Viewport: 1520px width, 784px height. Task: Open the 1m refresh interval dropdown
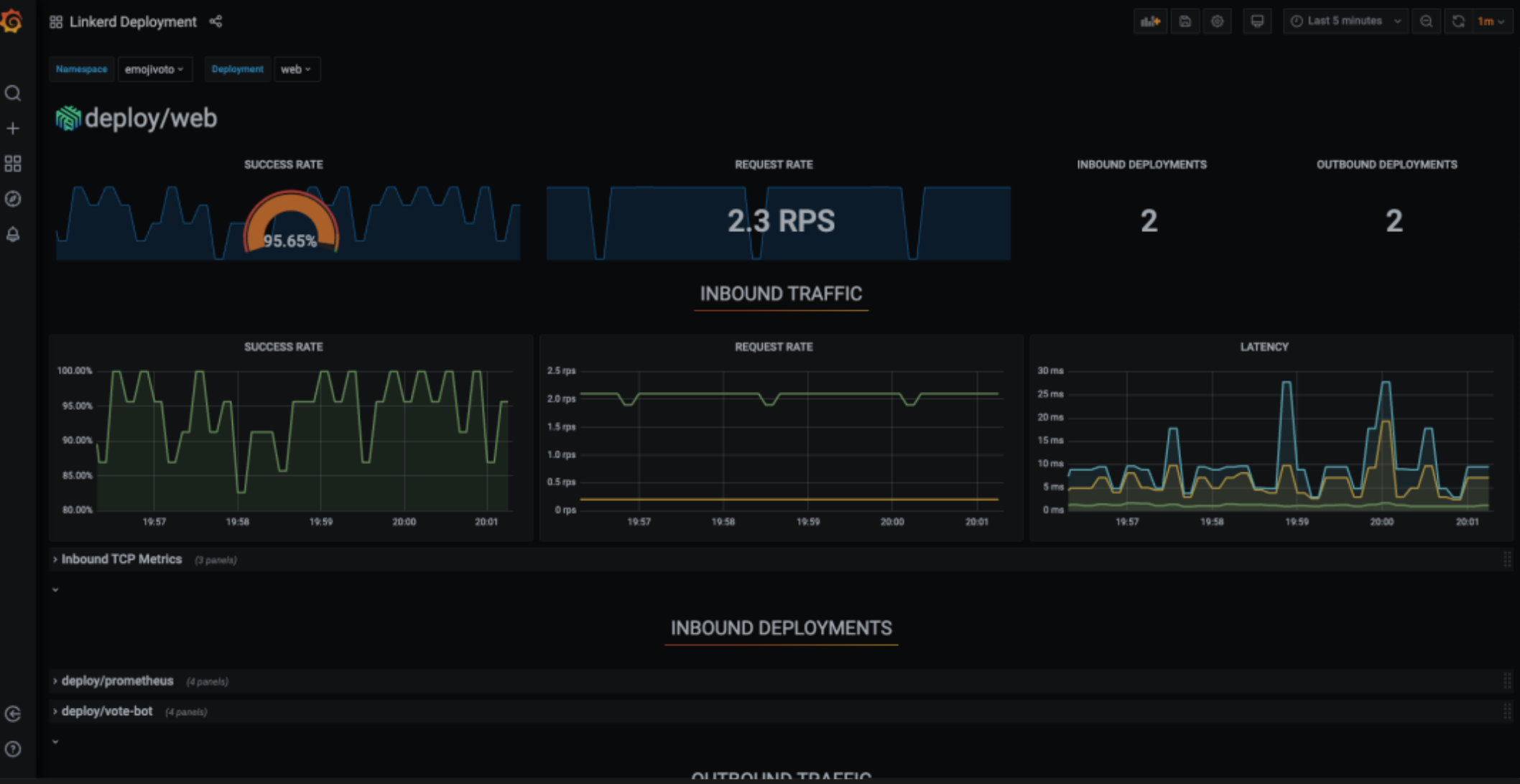pyautogui.click(x=1491, y=22)
